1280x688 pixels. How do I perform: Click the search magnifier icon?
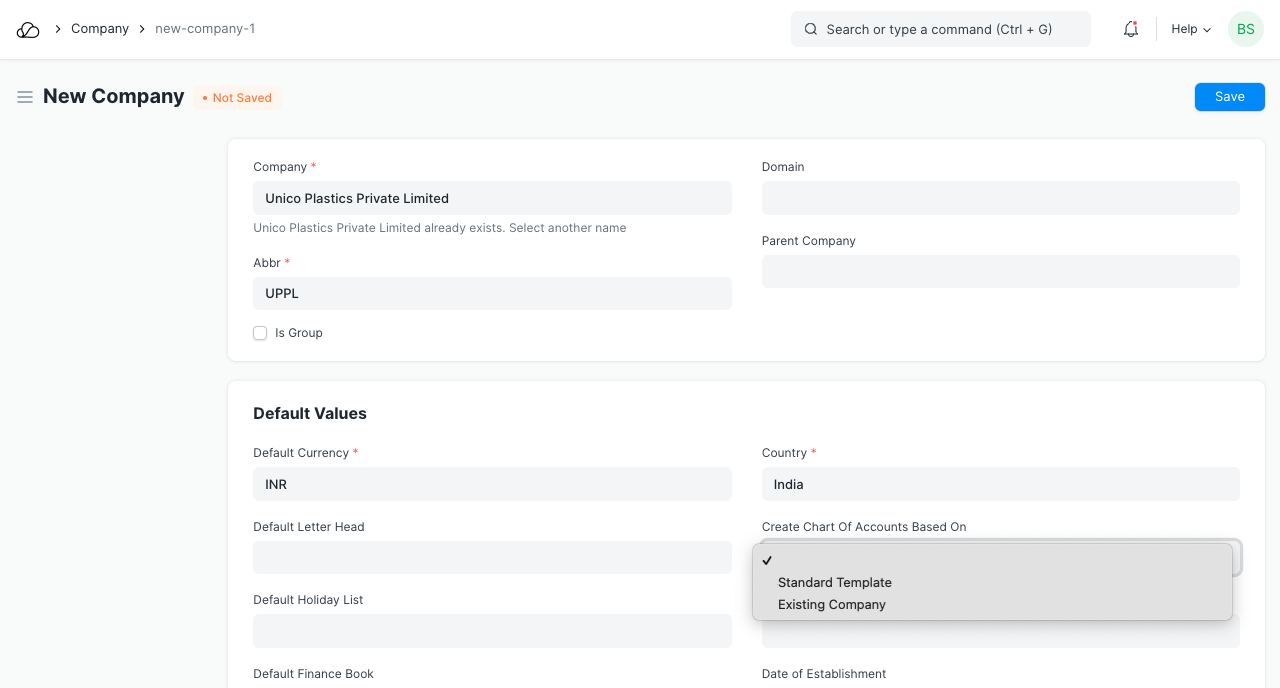[x=811, y=29]
